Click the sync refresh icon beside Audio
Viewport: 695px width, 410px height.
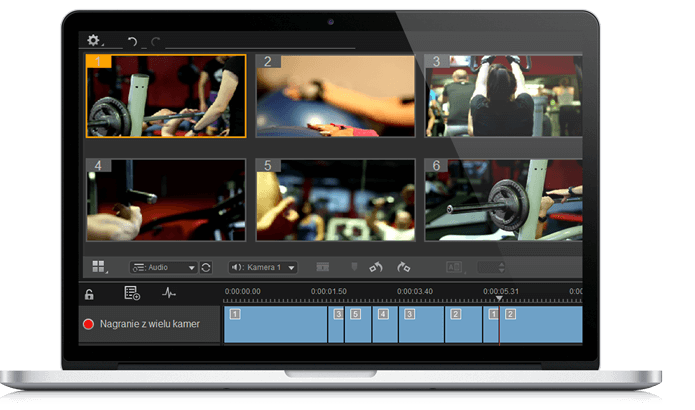point(206,267)
